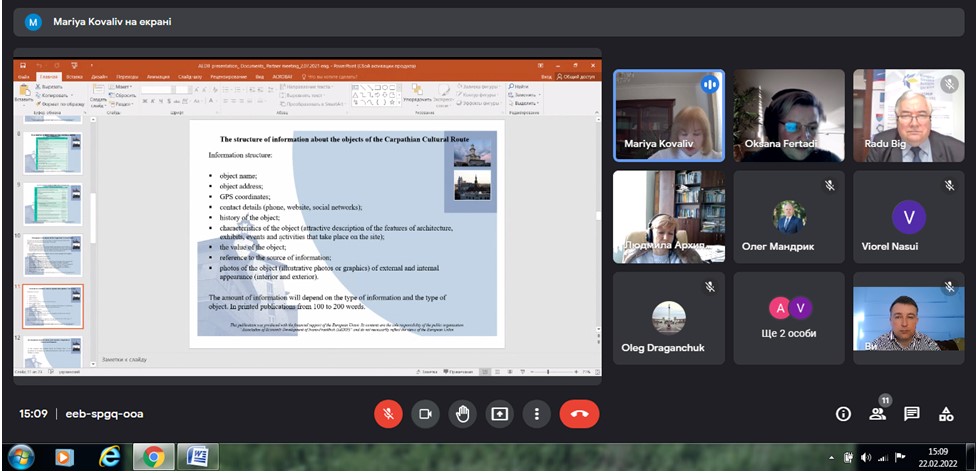The image size is (976, 473).
Task: Open the meeting details info icon
Action: pos(843,414)
